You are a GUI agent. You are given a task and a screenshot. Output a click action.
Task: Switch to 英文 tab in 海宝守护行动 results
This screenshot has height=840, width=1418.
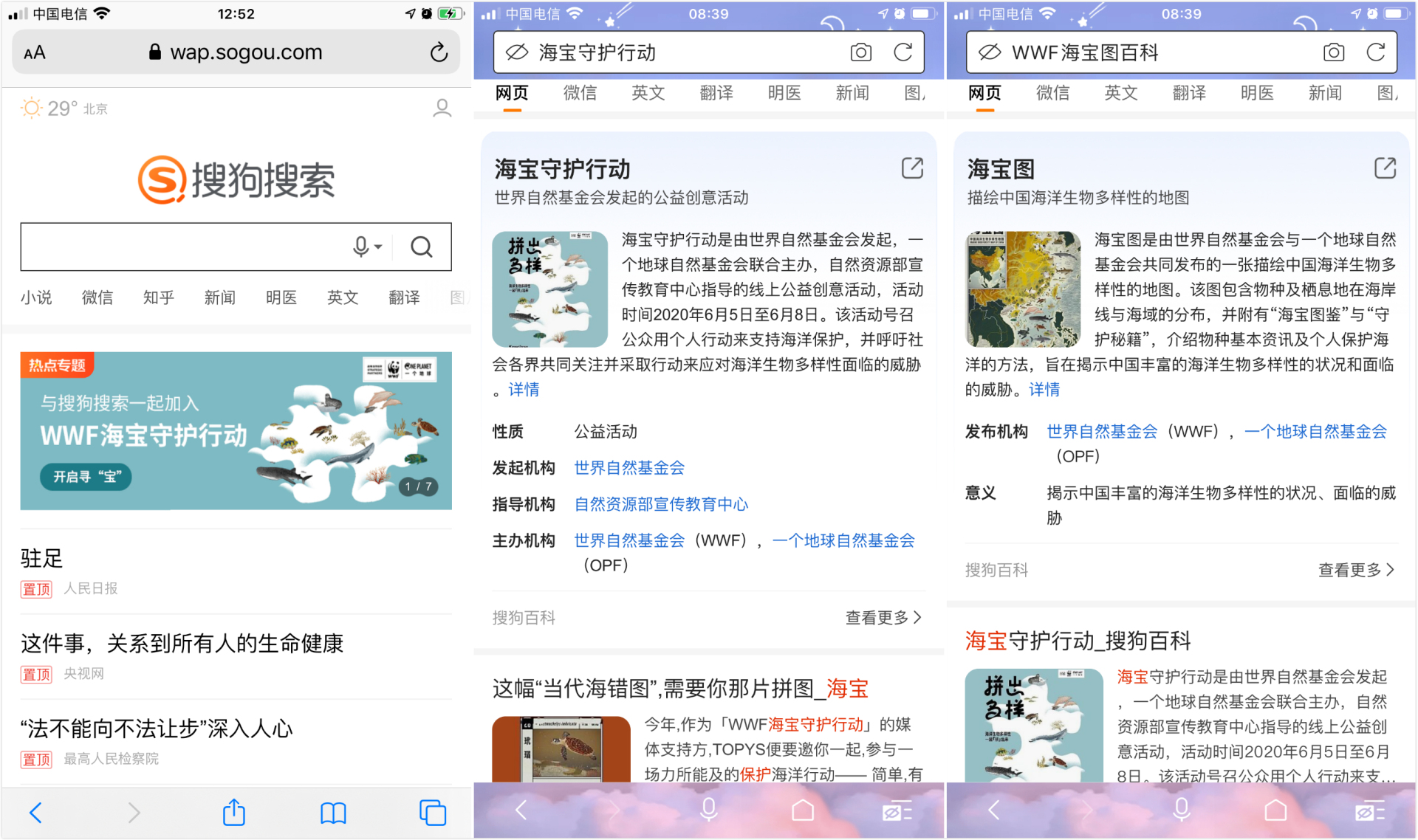coord(648,93)
